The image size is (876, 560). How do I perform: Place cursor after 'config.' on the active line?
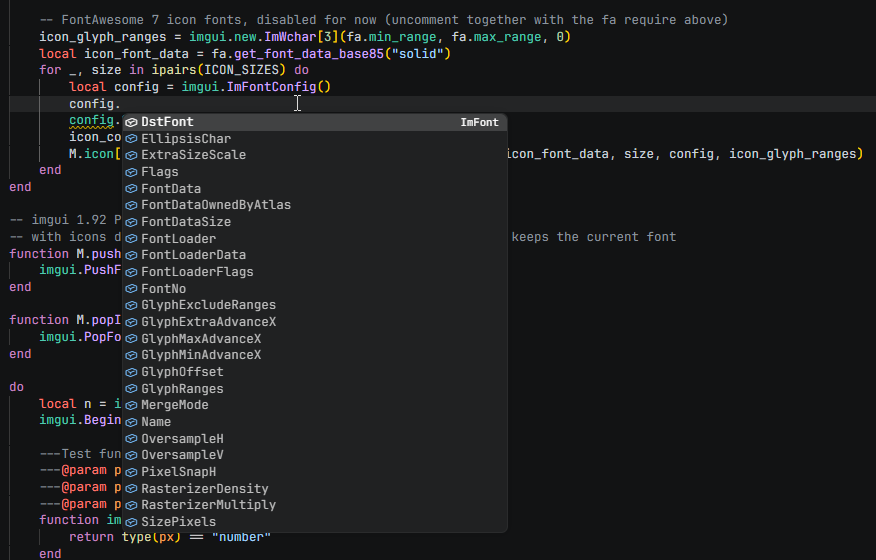[121, 104]
